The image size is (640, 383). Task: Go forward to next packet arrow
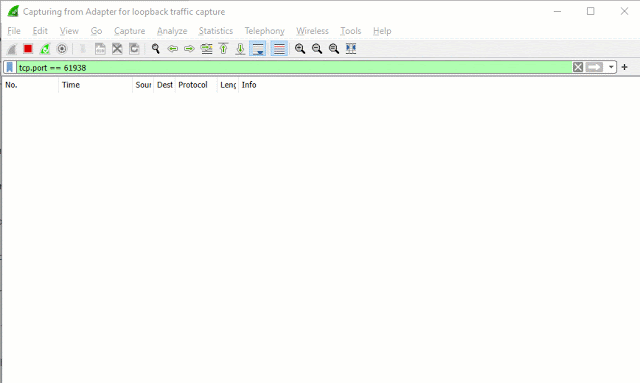click(x=189, y=49)
